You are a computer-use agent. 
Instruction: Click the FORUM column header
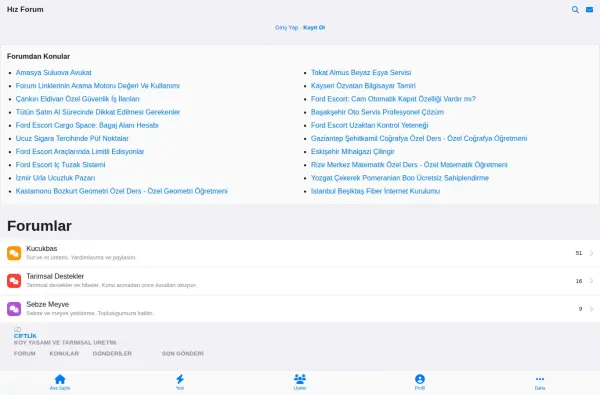(x=24, y=354)
